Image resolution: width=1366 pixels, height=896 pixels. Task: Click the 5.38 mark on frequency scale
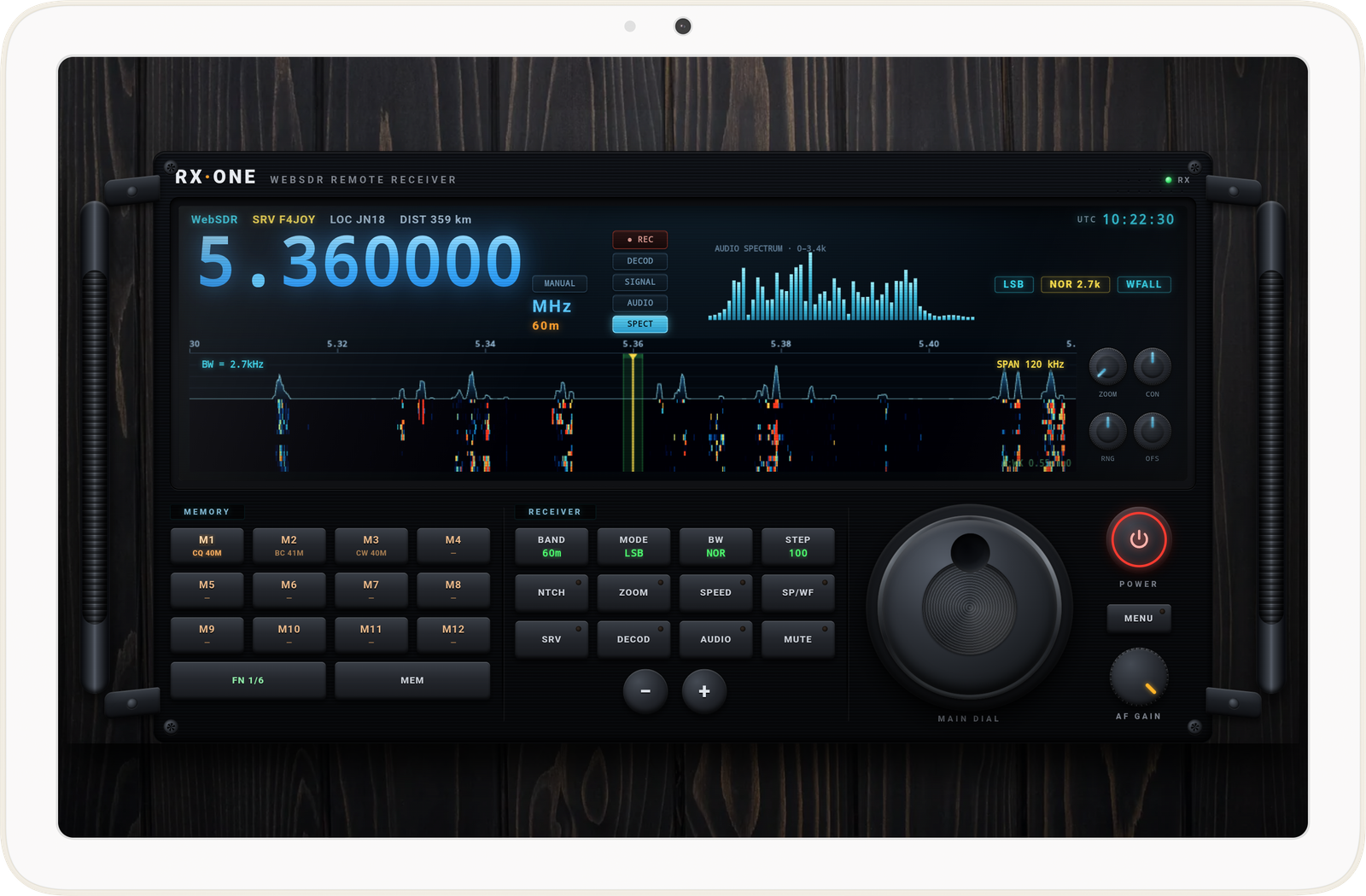780,344
